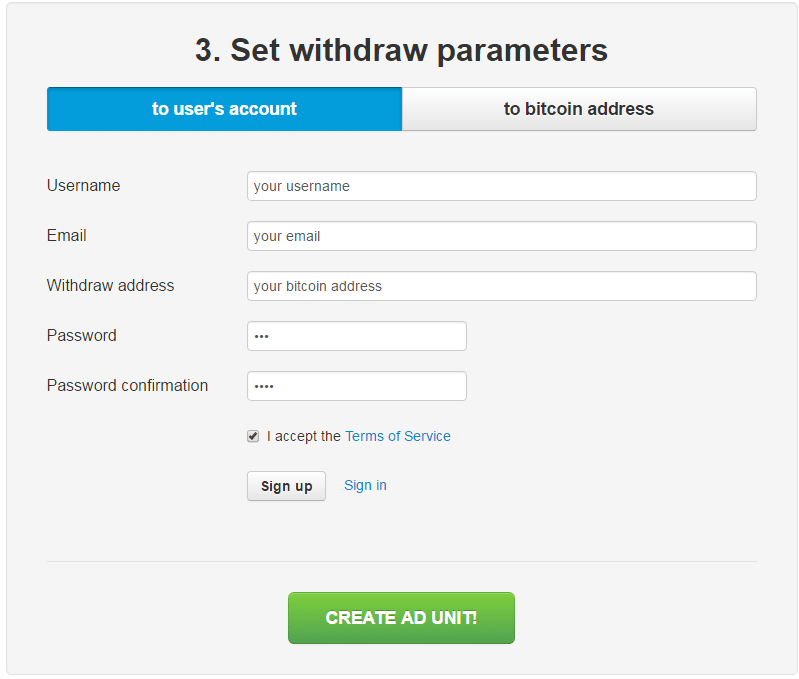Screen dimensions: 799x679
Task: Click the Password confirmation label
Action: [127, 386]
